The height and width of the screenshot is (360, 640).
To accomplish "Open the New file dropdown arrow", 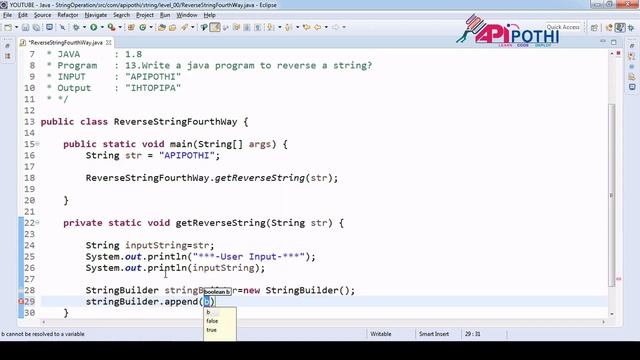I will pyautogui.click(x=16, y=27).
